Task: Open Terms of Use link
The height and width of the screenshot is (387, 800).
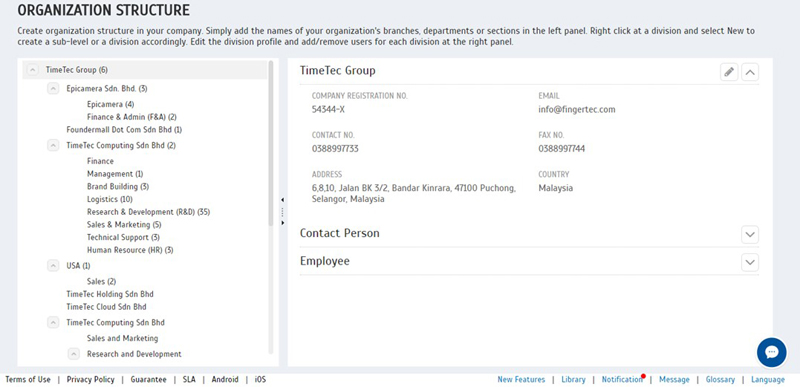Action: 28,379
